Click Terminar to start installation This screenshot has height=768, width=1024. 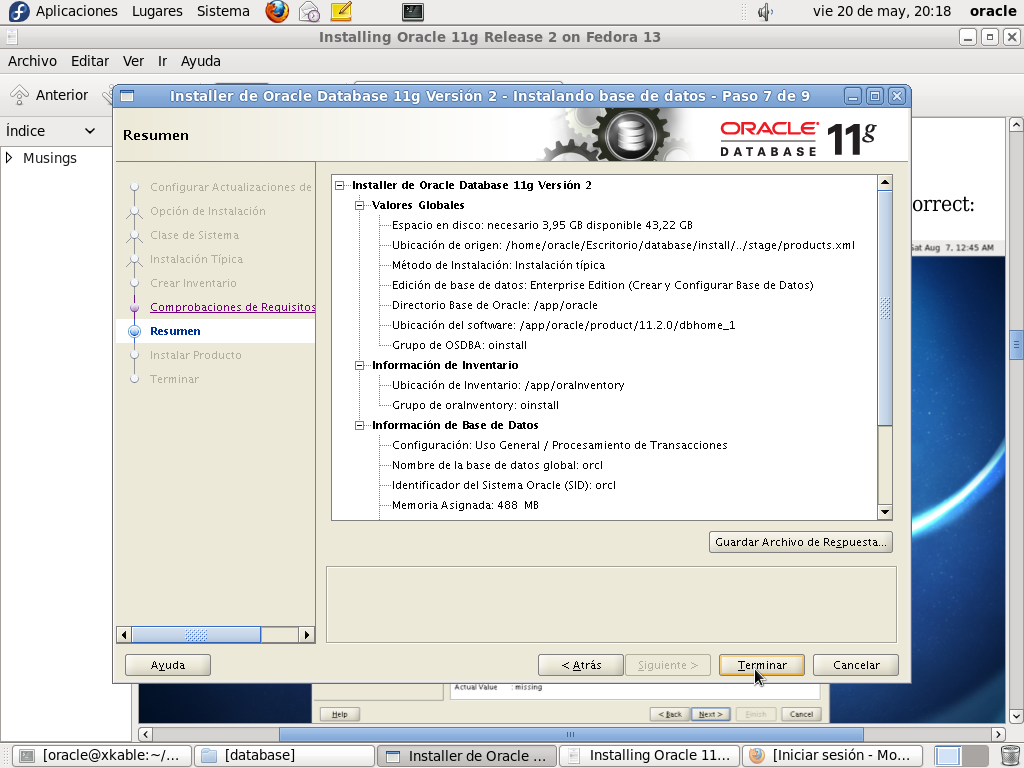tap(761, 665)
